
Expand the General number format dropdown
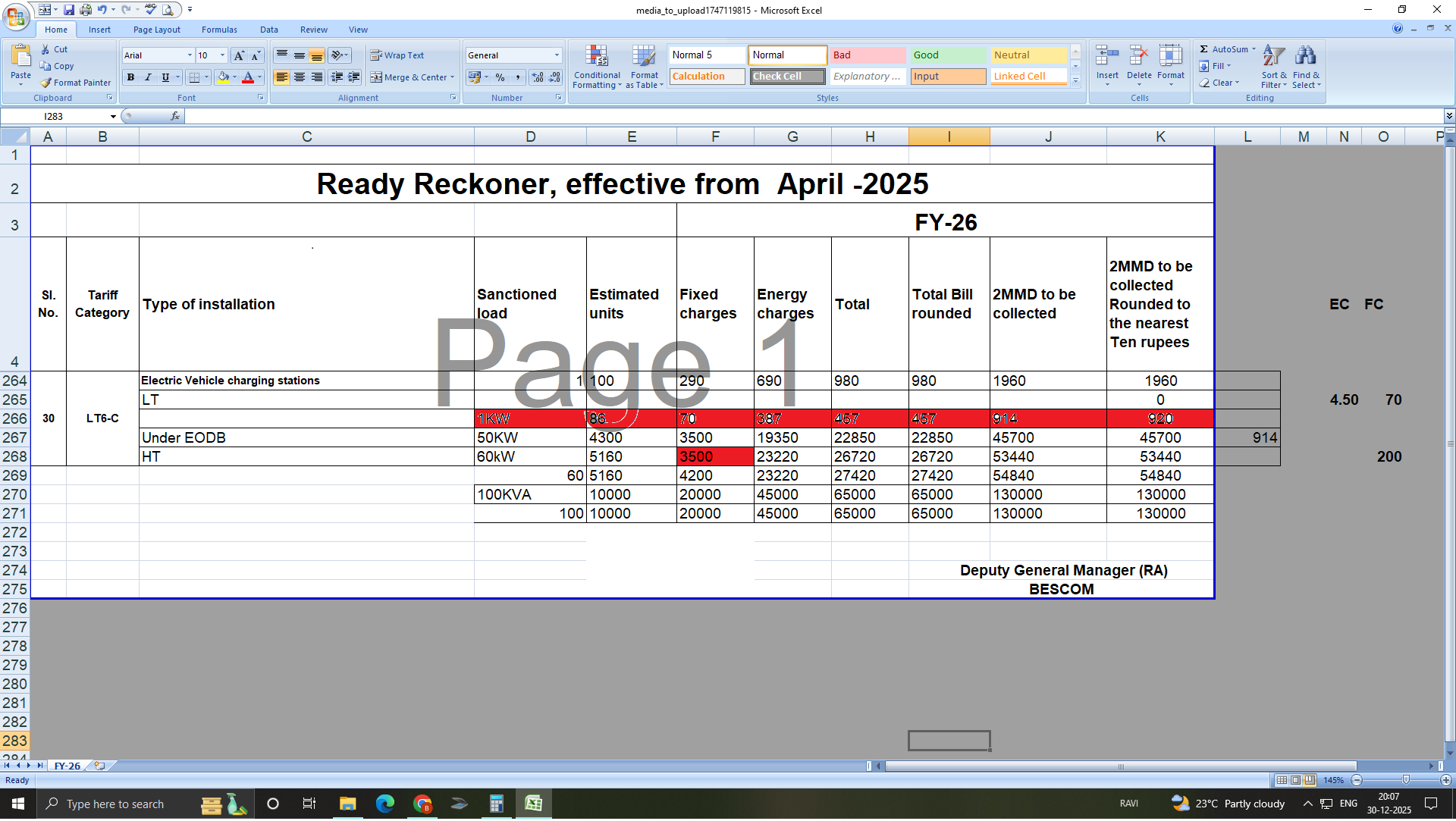click(557, 55)
